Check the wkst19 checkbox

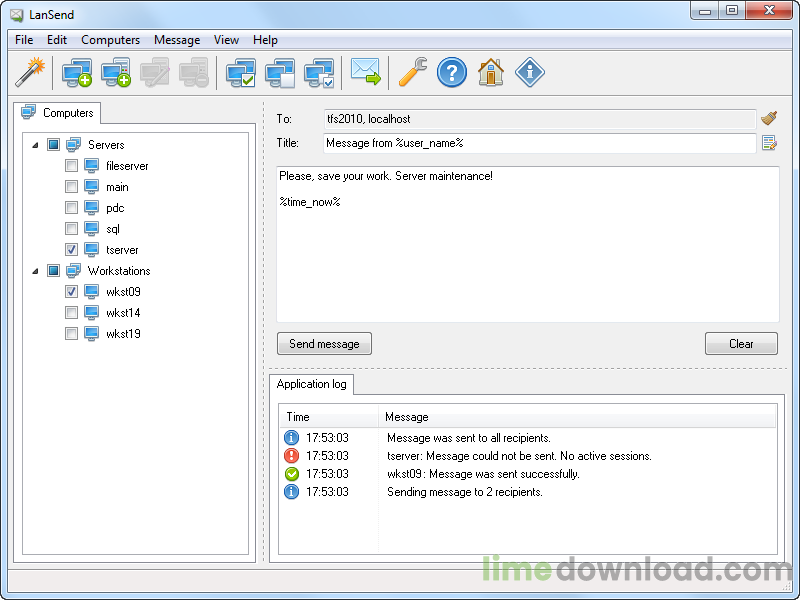point(71,334)
